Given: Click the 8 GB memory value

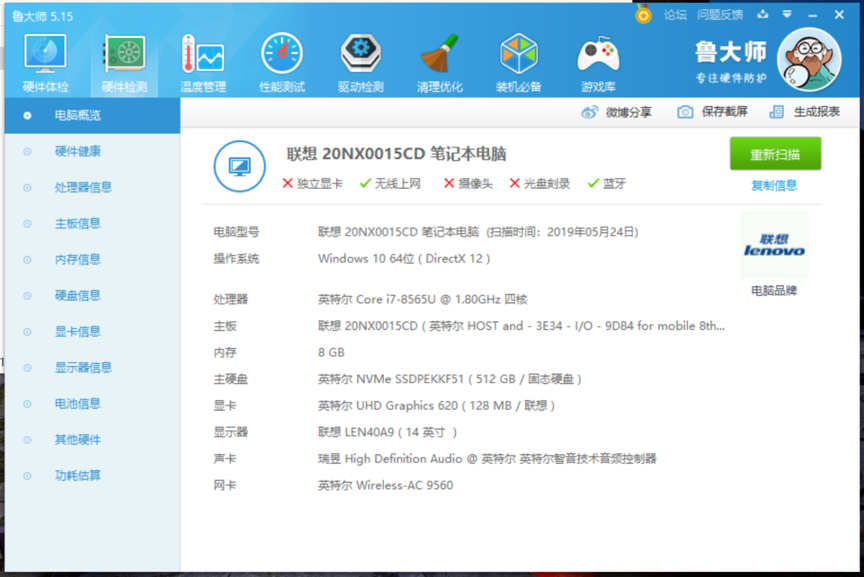Looking at the screenshot, I should pos(331,353).
